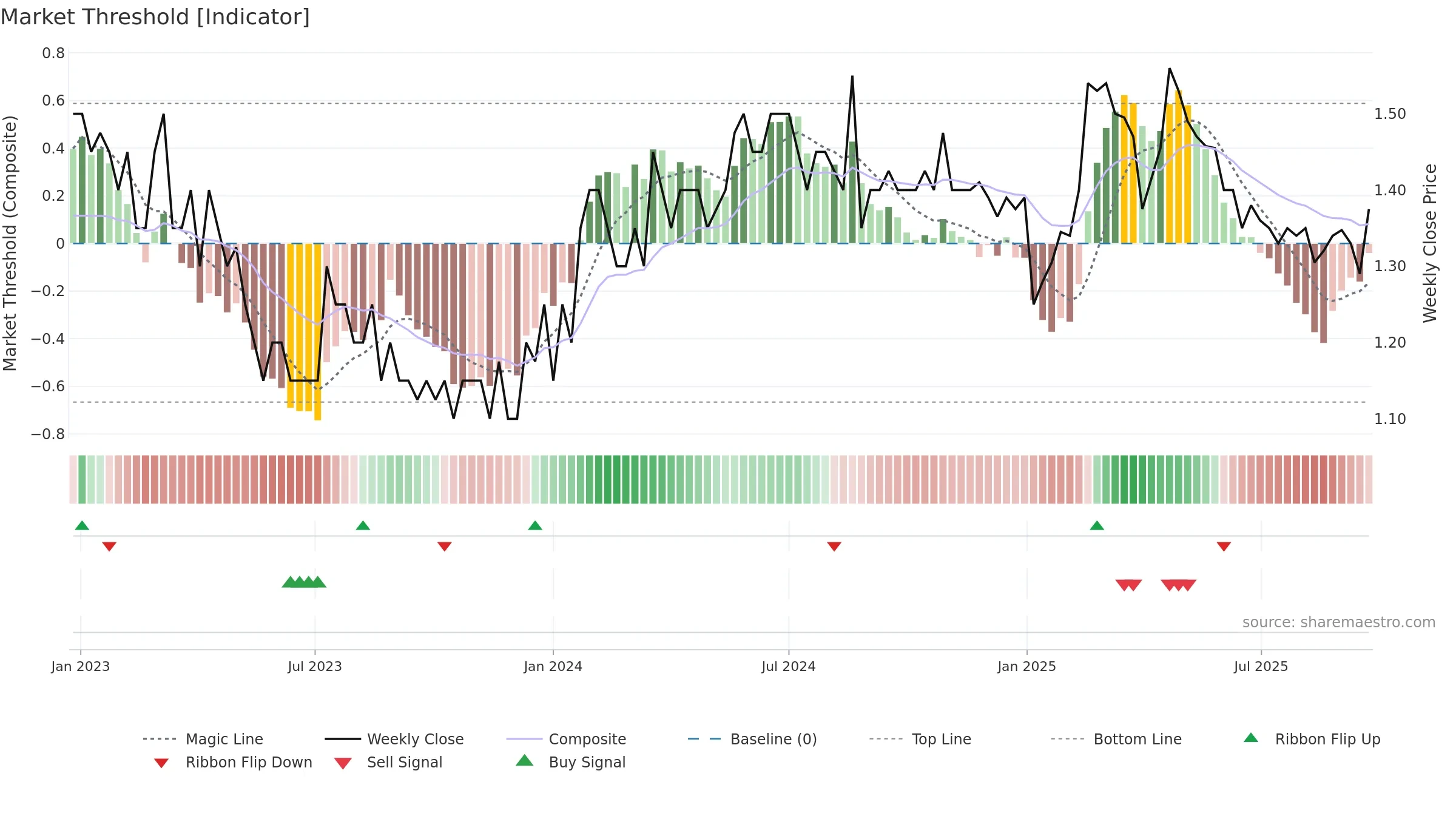This screenshot has height=819, width=1456.
Task: Click the 1.30 right axis tick label
Action: (1390, 266)
